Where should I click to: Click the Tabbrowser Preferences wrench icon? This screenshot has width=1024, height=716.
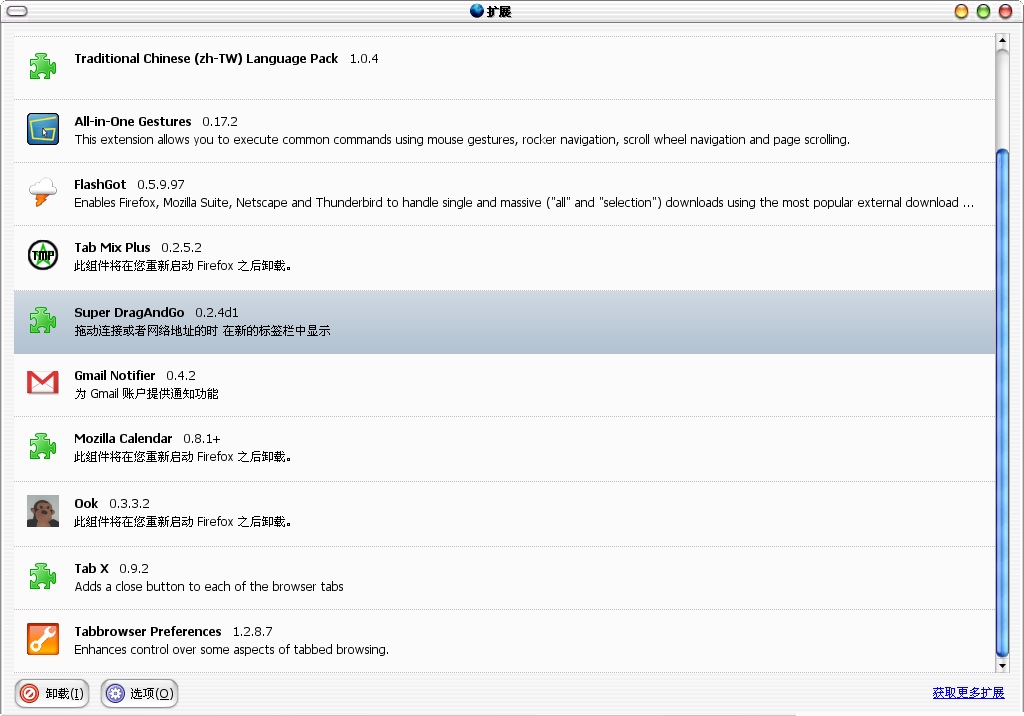(x=42, y=639)
